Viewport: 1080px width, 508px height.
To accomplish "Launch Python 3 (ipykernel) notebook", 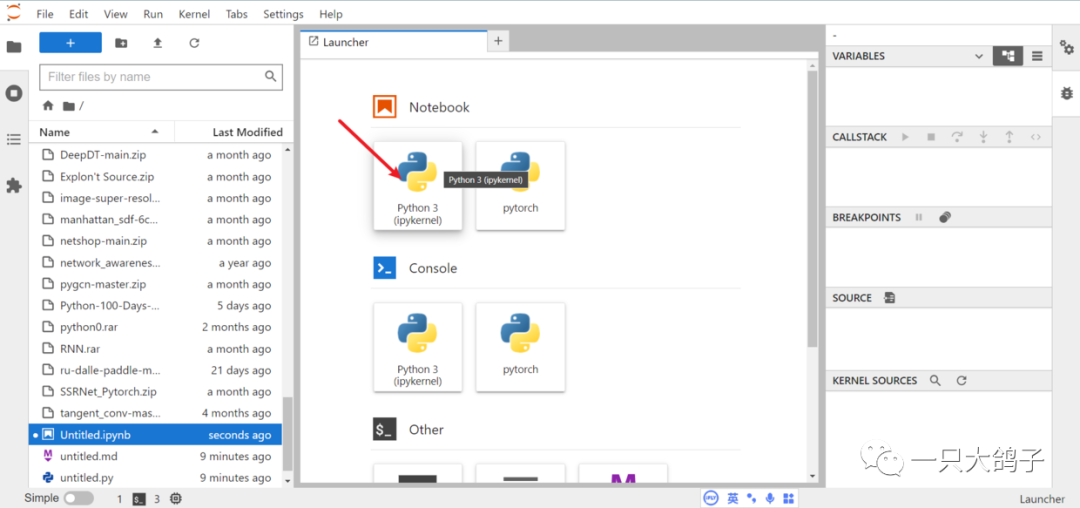I will click(418, 186).
